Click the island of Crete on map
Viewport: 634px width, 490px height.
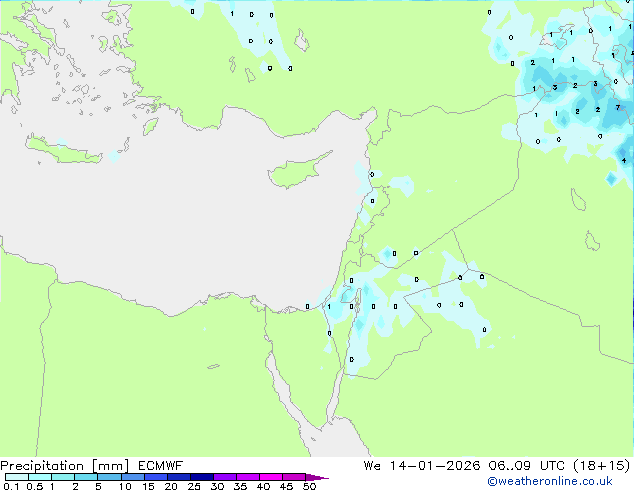64,150
